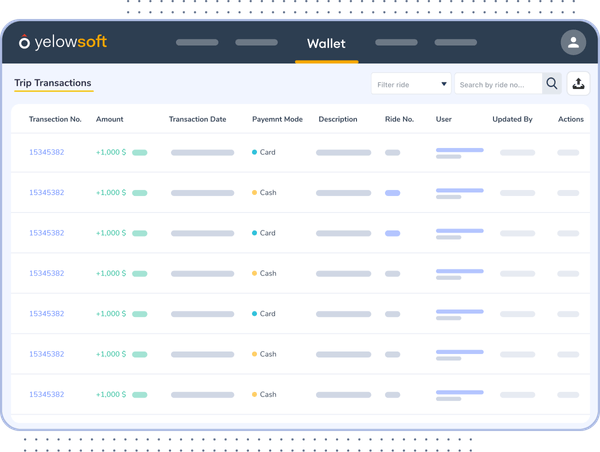Click the last row's +1,000 $ amount
This screenshot has width=600, height=452.
pos(111,395)
